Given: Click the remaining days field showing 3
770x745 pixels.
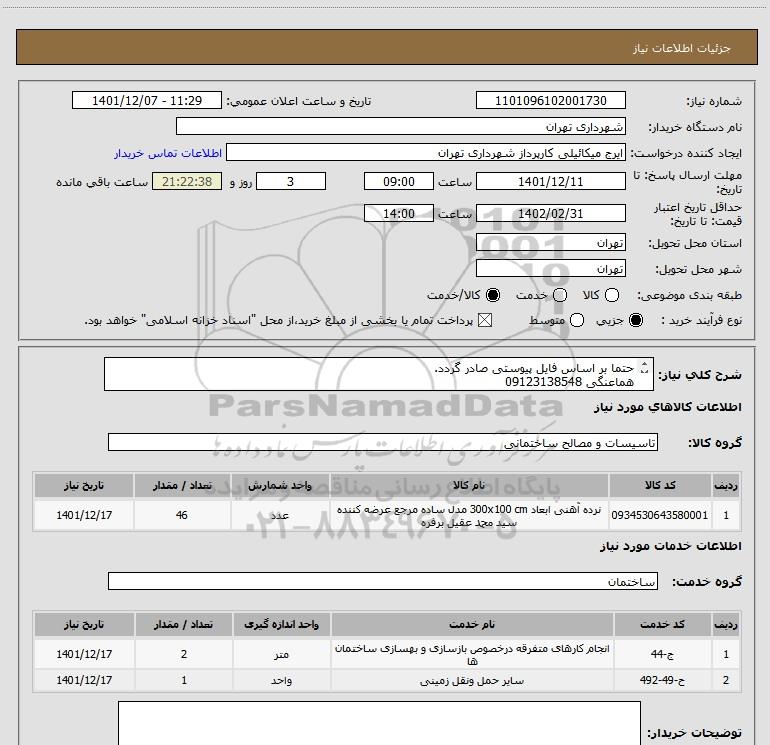Looking at the screenshot, I should (x=291, y=181).
